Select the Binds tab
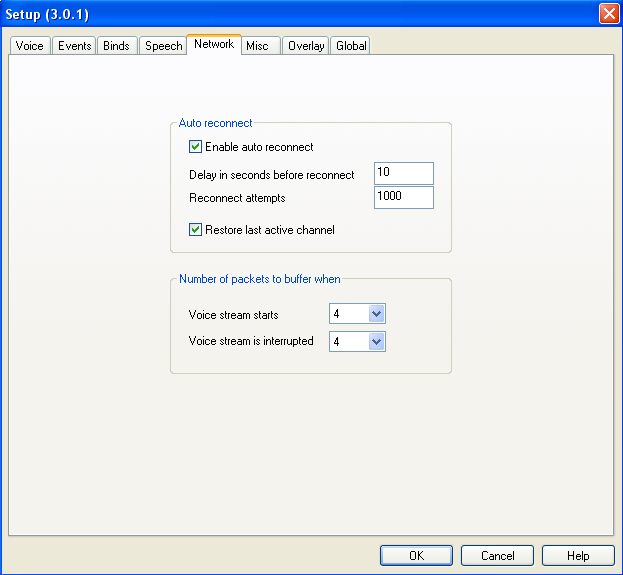Image resolution: width=623 pixels, height=575 pixels. 116,46
